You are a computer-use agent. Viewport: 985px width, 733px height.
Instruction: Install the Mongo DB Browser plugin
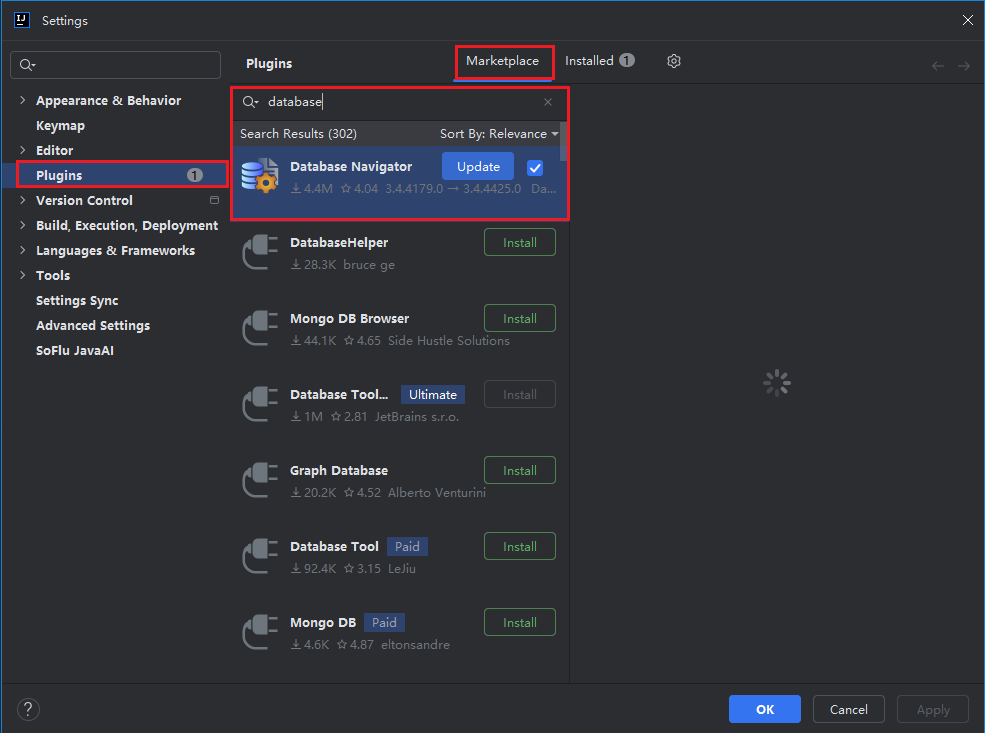520,318
